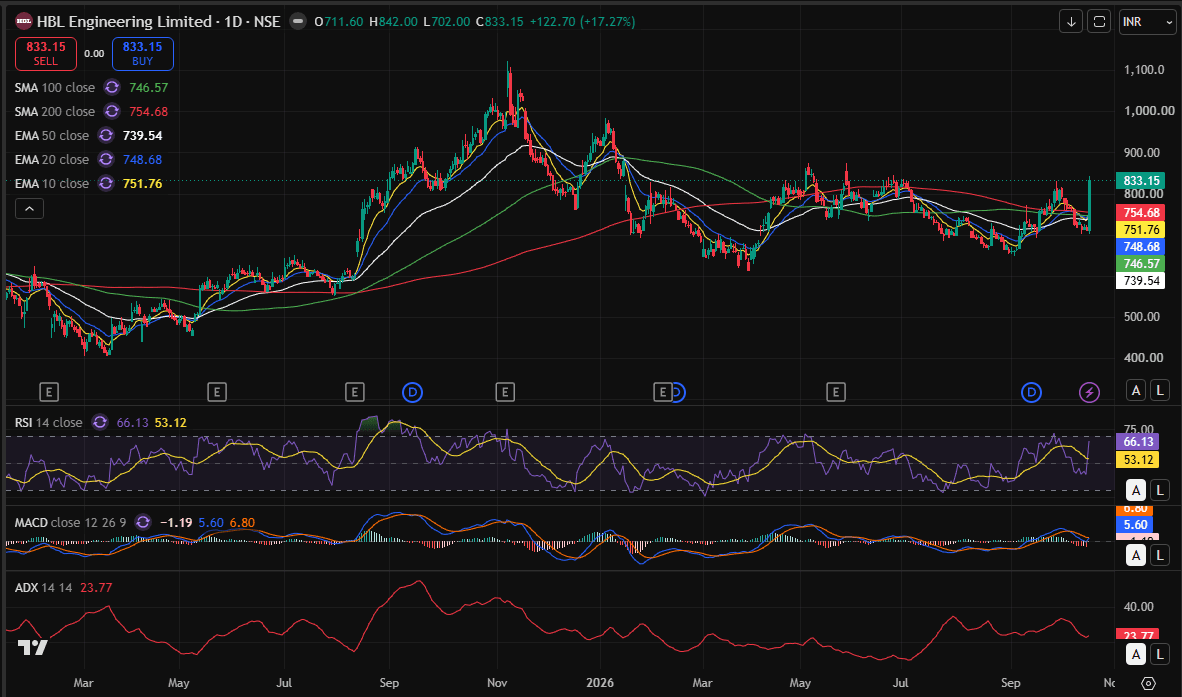The image size is (1182, 697).
Task: Click the +122.70 (+17.27%) change value
Action: 582,21
